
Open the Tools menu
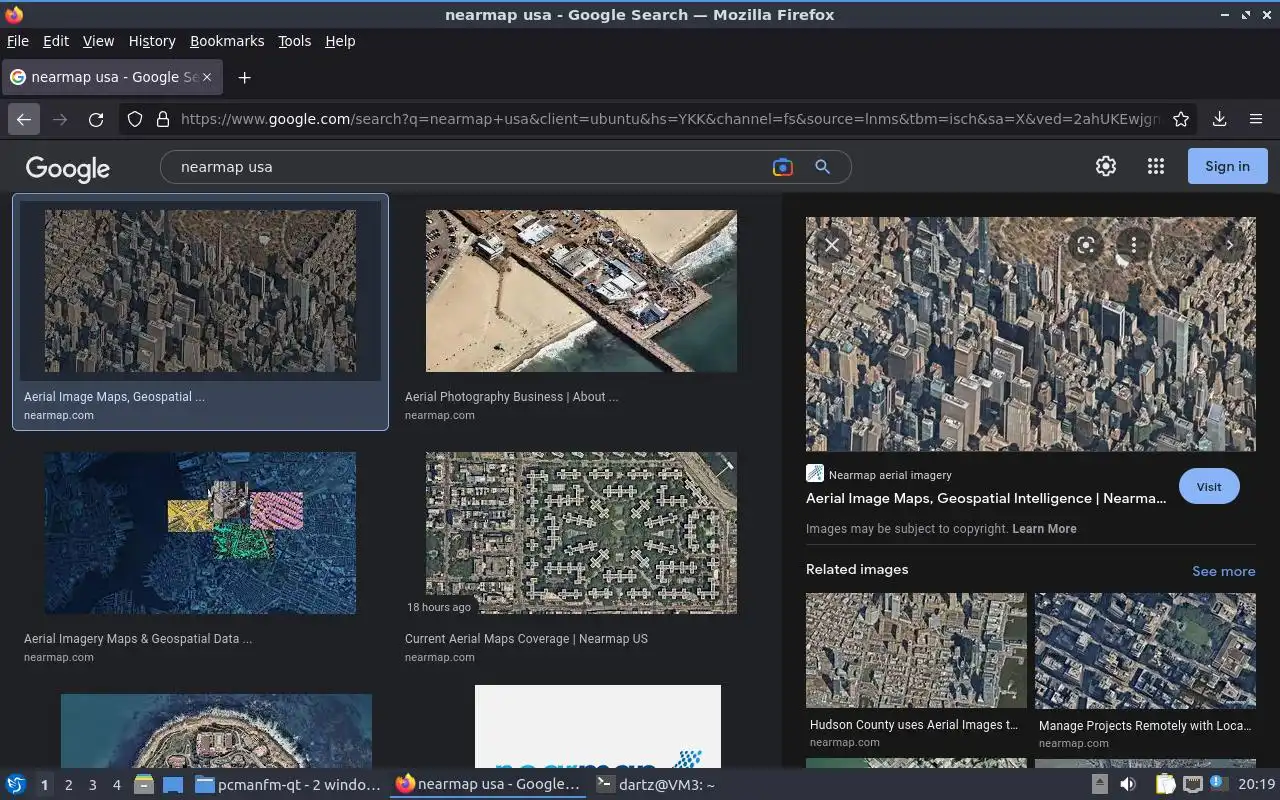click(294, 41)
